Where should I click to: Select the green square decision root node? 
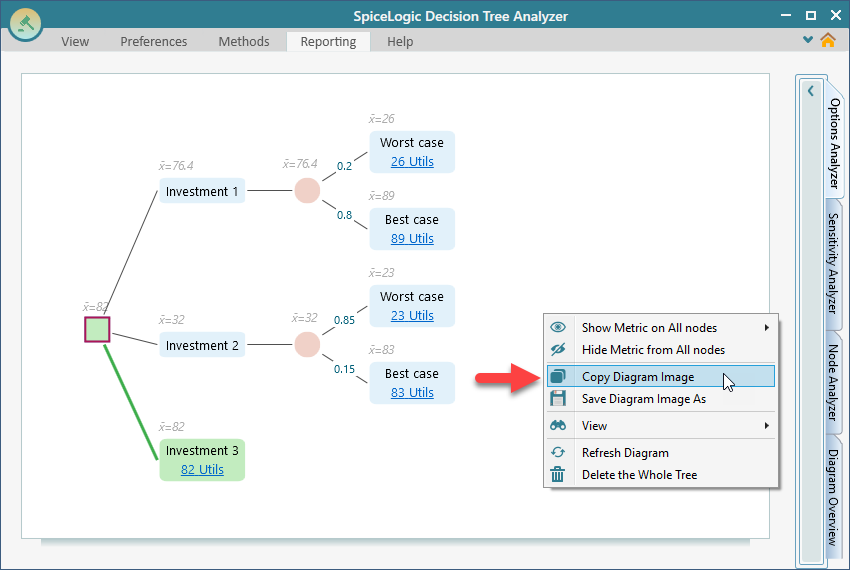coord(97,330)
